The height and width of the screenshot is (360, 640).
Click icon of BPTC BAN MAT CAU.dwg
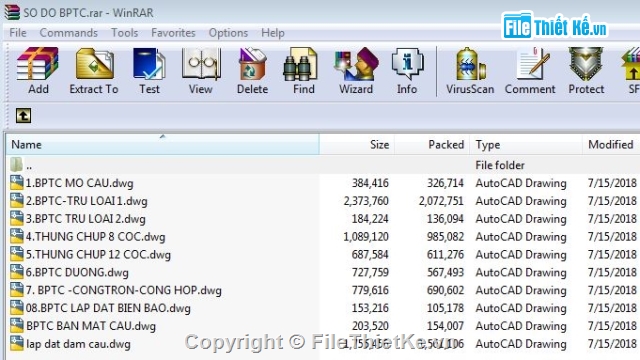pos(17,326)
